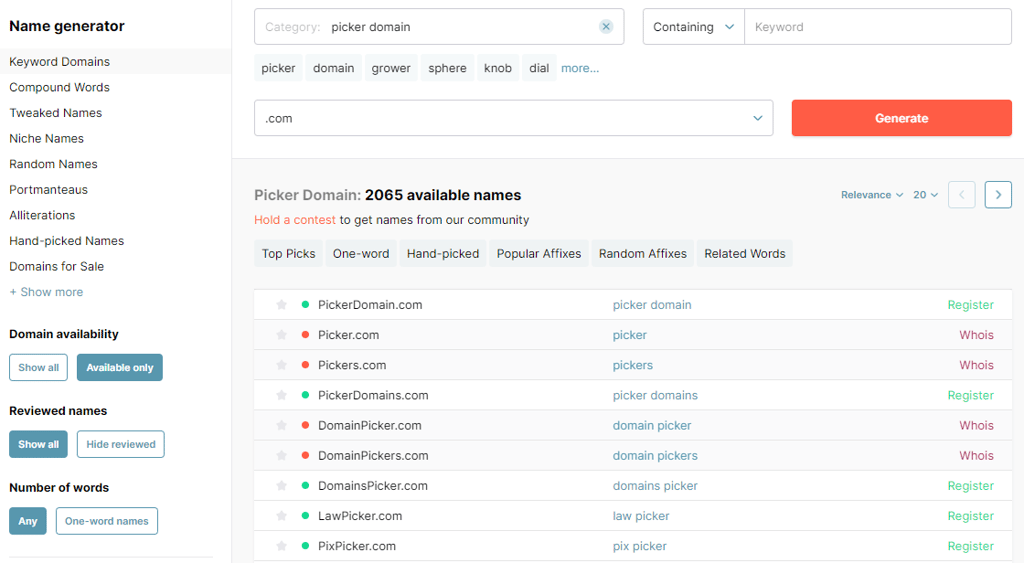Clear the picker domain category field
Image resolution: width=1024 pixels, height=563 pixels.
pyautogui.click(x=606, y=27)
